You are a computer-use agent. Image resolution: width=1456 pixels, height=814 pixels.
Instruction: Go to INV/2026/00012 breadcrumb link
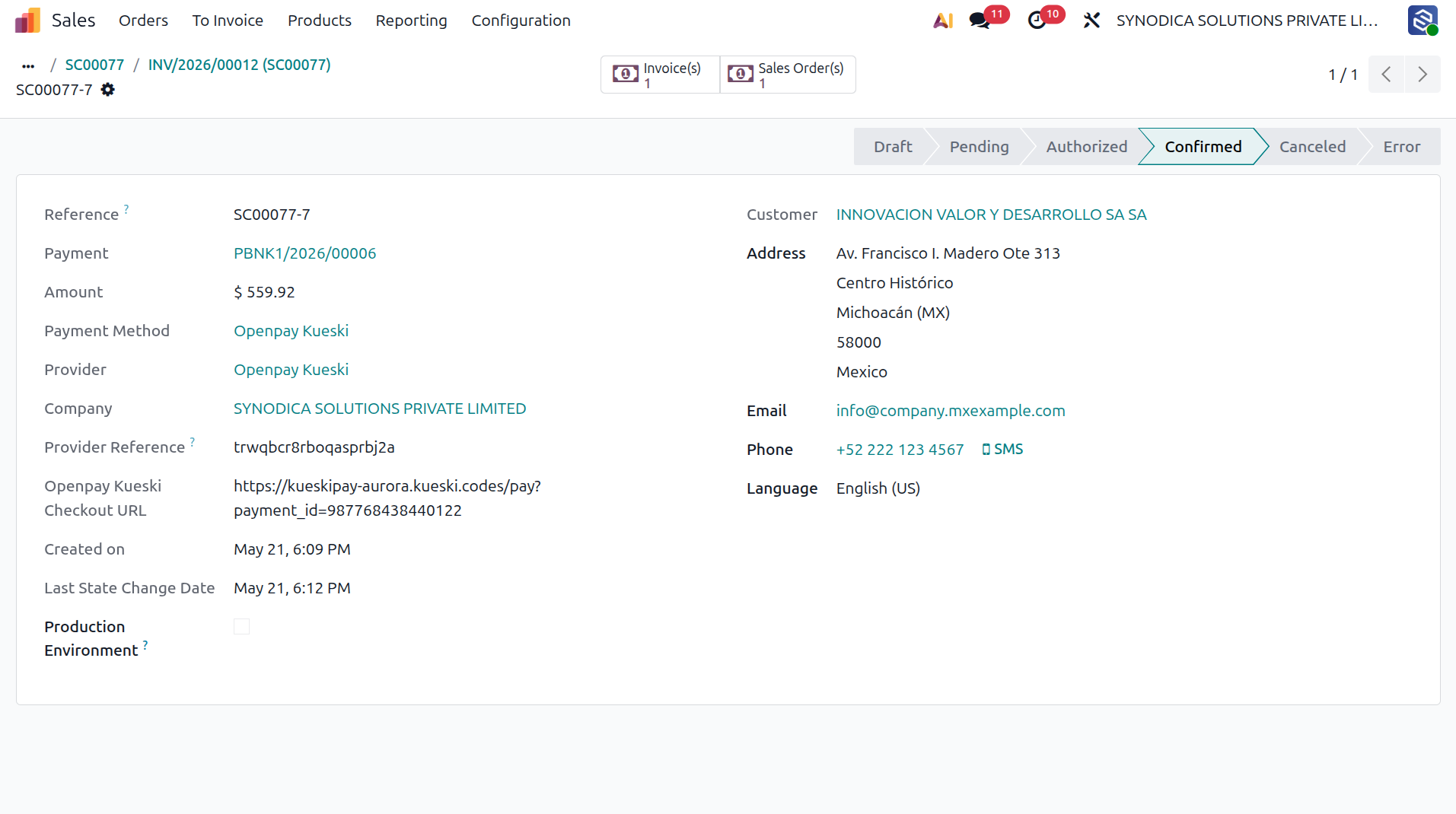239,65
